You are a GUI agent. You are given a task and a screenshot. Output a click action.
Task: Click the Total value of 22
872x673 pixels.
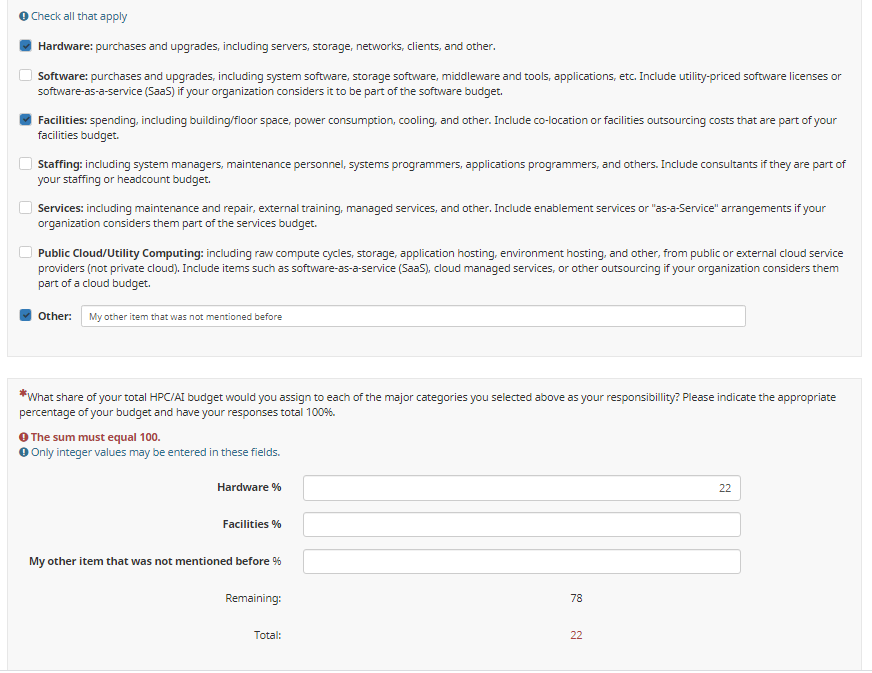[576, 636]
